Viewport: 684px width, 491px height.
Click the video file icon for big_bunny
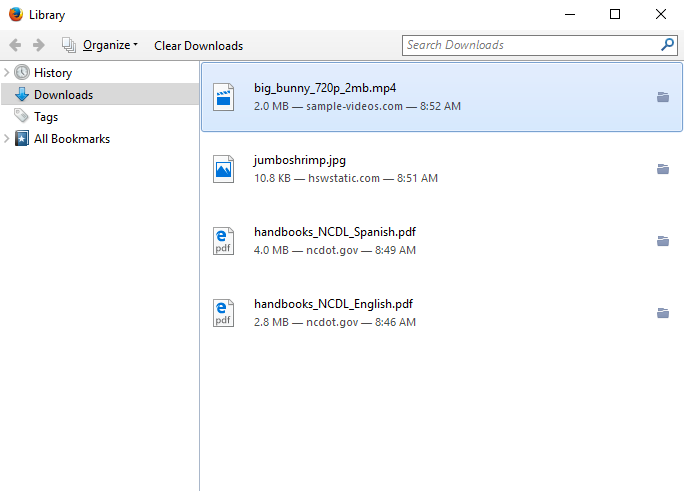(x=224, y=97)
